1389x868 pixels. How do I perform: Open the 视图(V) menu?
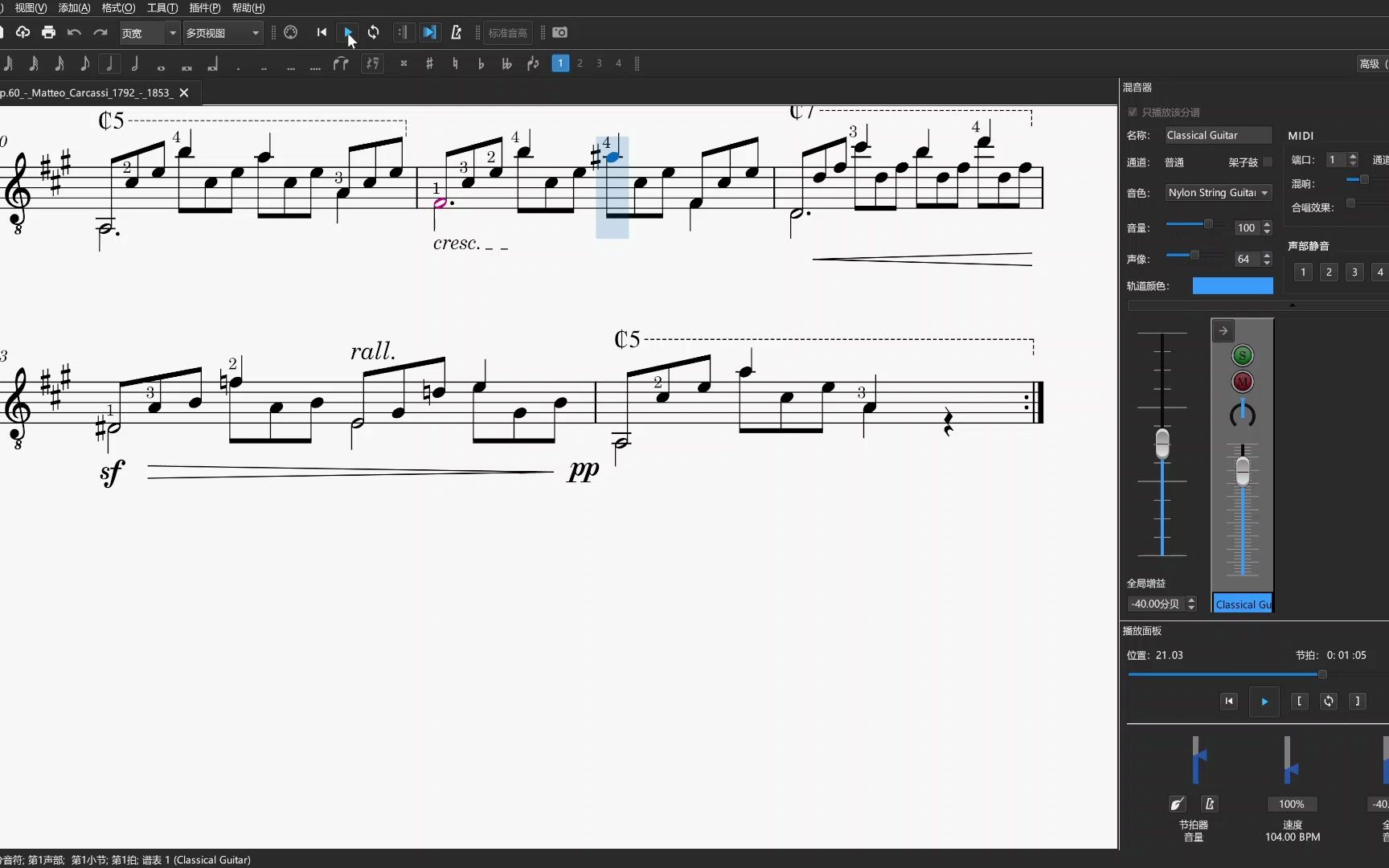tap(31, 8)
